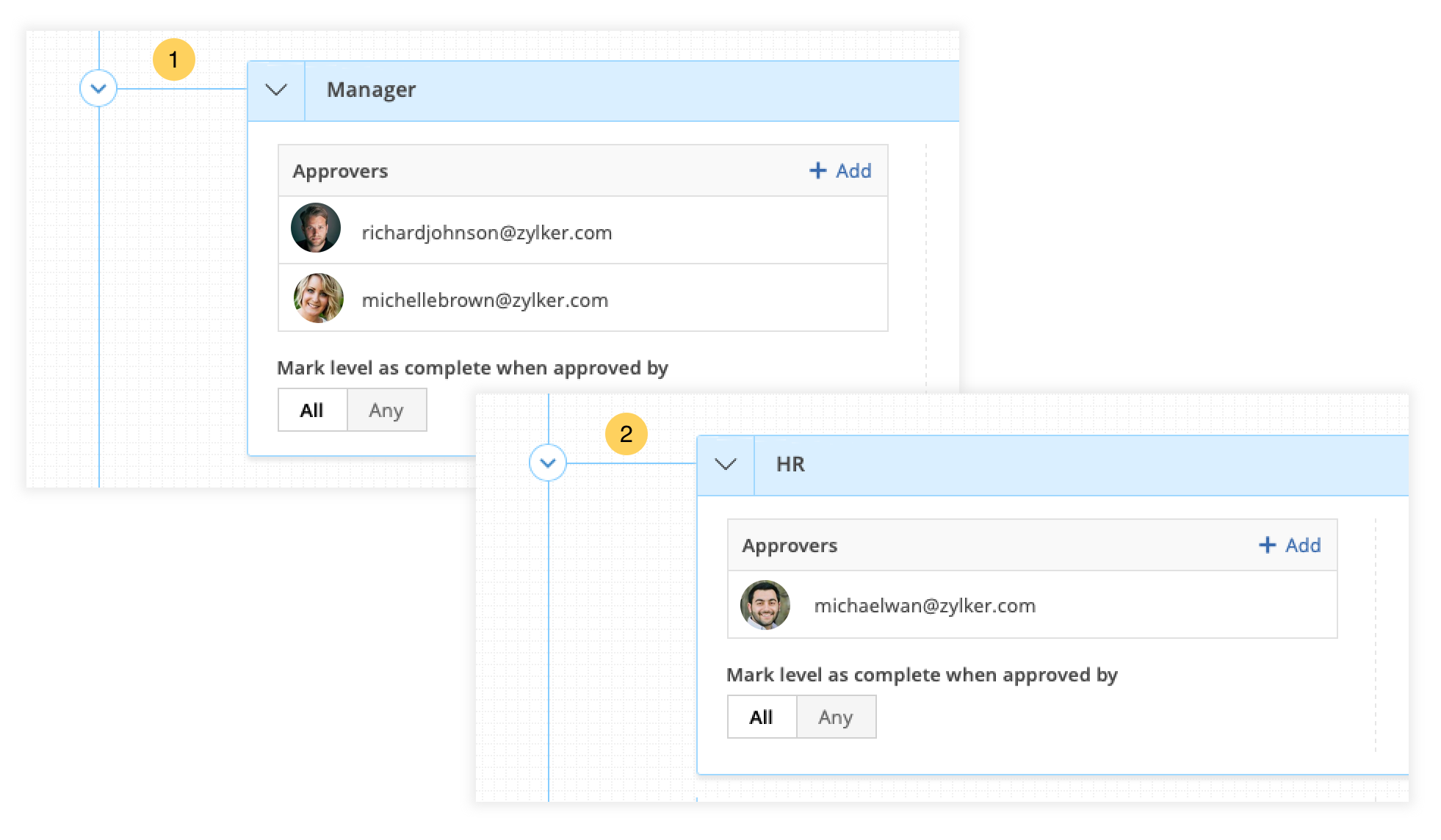Select approver email michaelwan@zylker.com
This screenshot has height=840, width=1441.
[925, 606]
